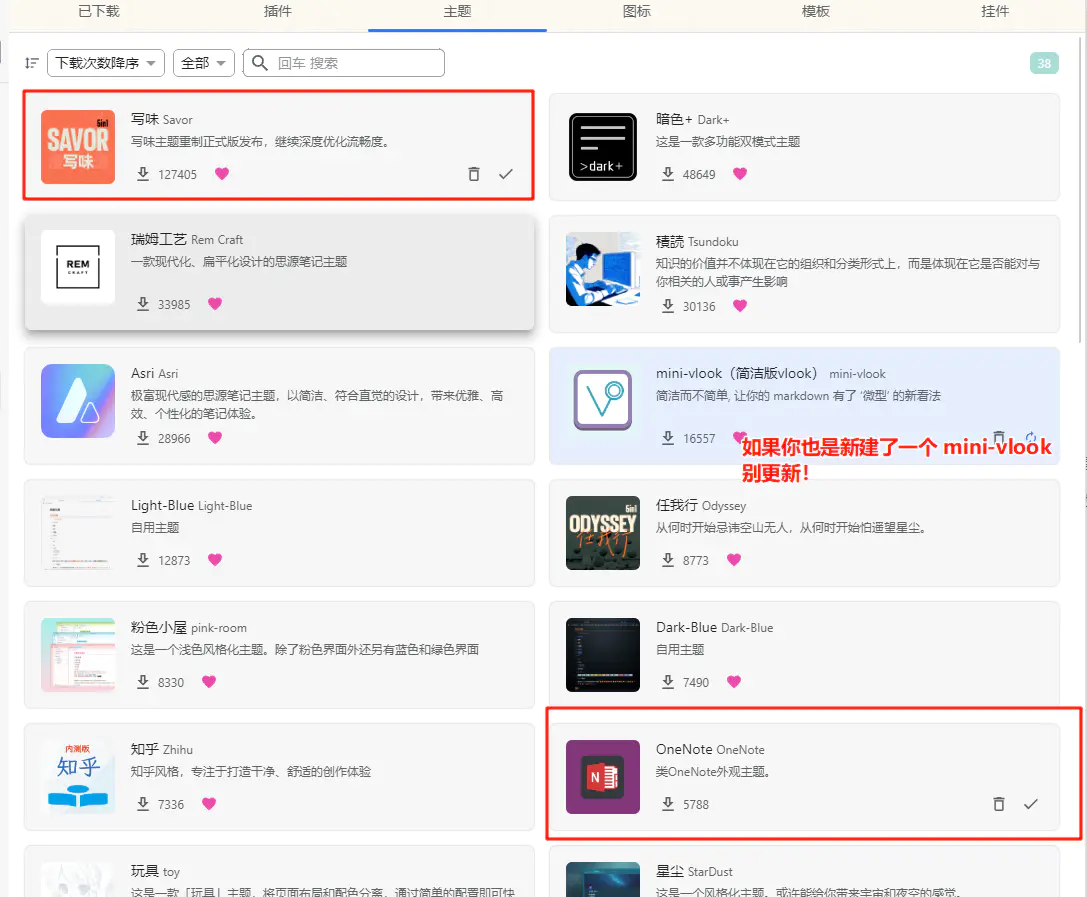Uninstall OneNote theme via trash icon
Screen dimensions: 1087x897
pyautogui.click(x=998, y=803)
